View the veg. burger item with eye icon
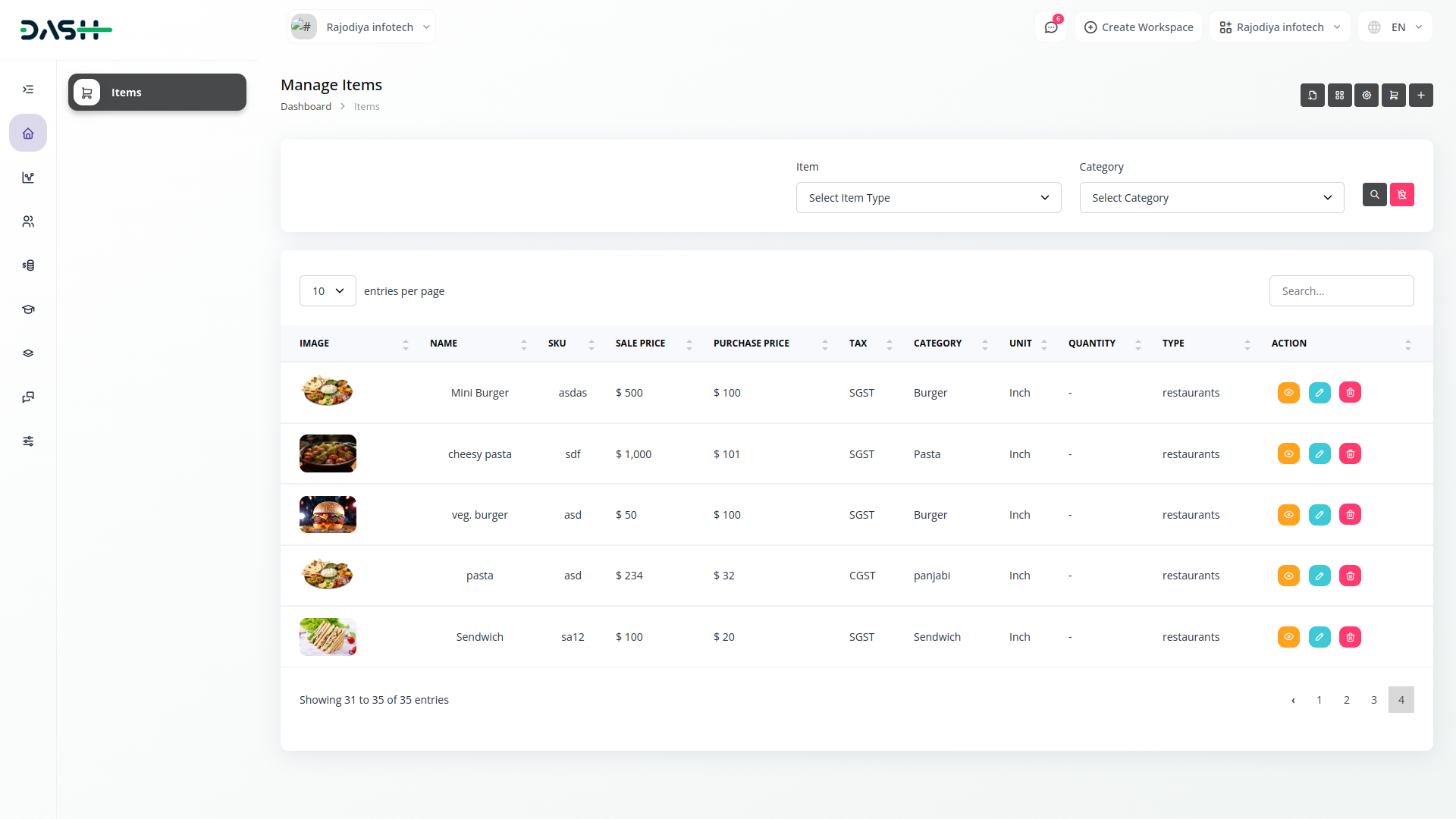This screenshot has width=1456, height=819. (1288, 515)
